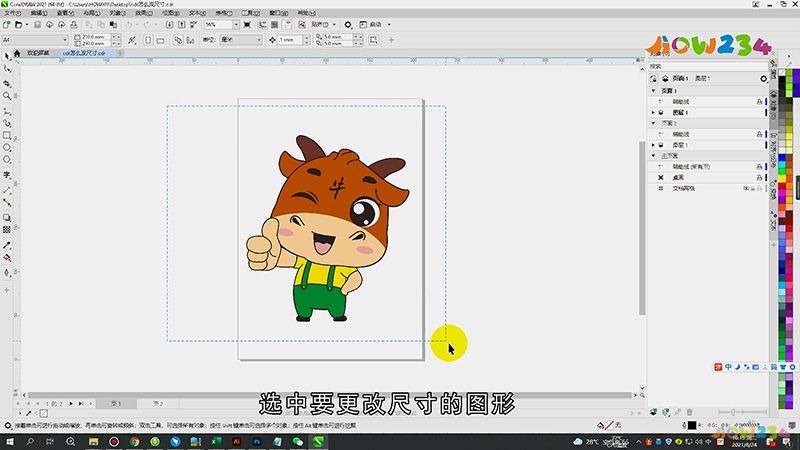
Task: Toggle the Snap Off button
Action: (302, 24)
